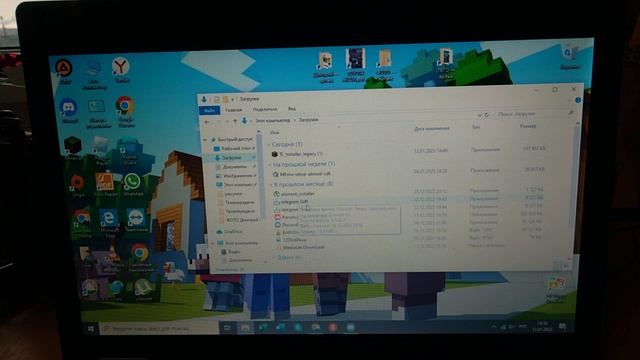
Task: Open the blue Файл tab in Explorer
Action: pos(209,110)
